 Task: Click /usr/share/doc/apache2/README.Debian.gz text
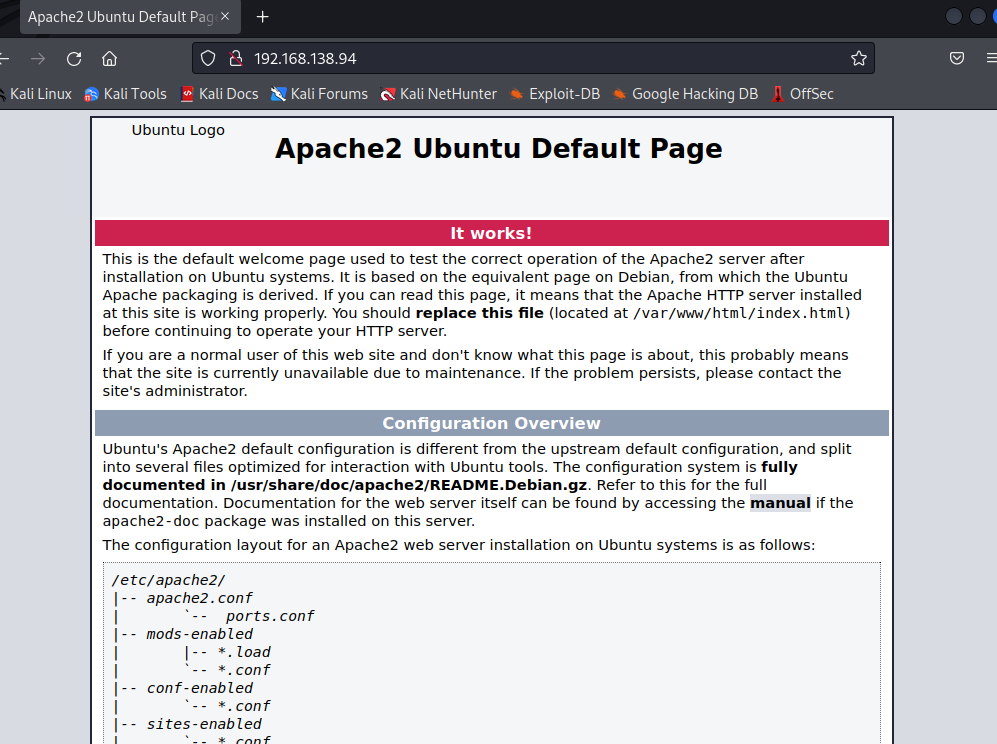point(409,485)
